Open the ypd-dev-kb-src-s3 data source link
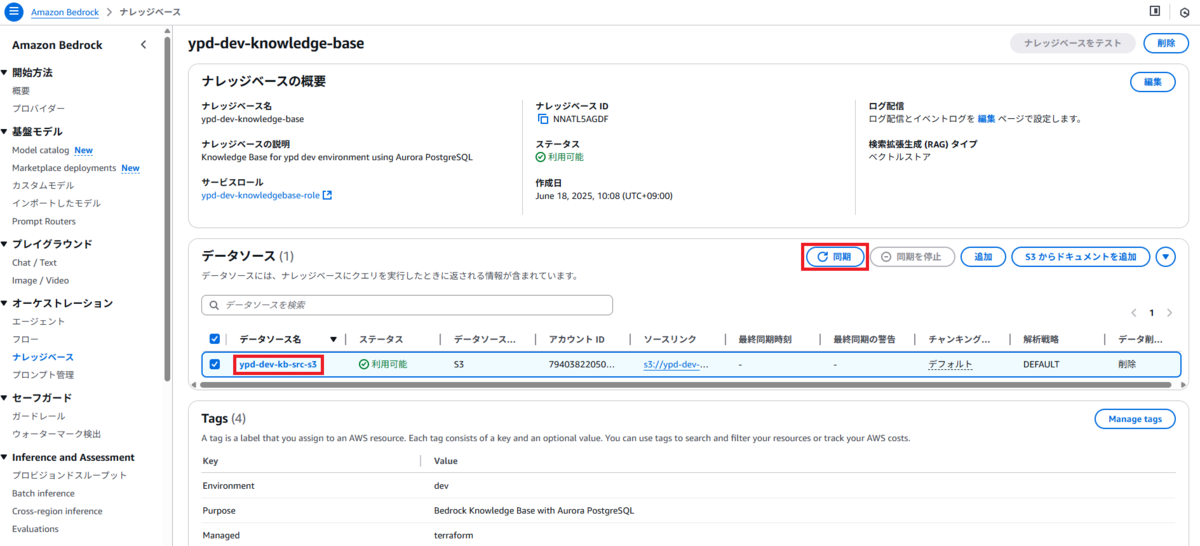This screenshot has height=546, width=1200. 278,365
